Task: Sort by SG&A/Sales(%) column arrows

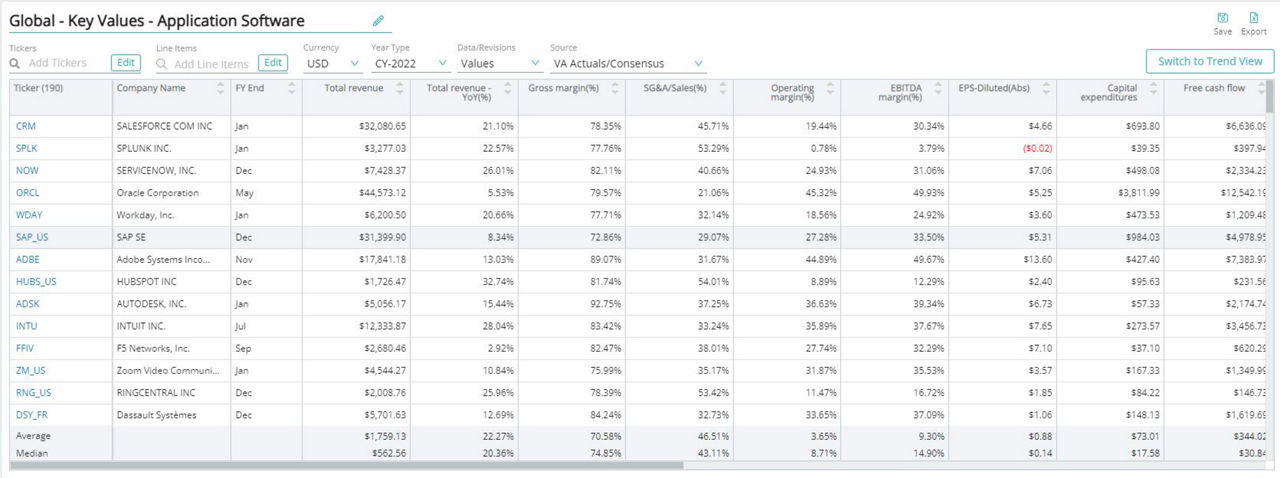Action: pyautogui.click(x=724, y=88)
